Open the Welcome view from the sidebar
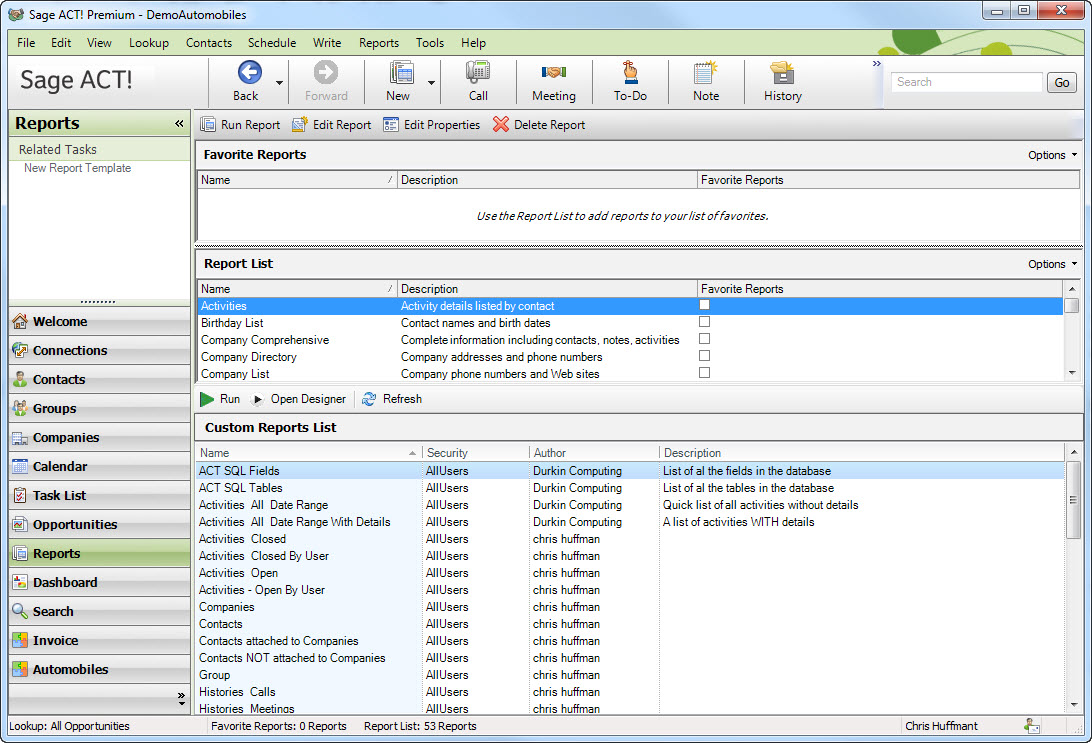The height and width of the screenshot is (743, 1092). (x=99, y=322)
